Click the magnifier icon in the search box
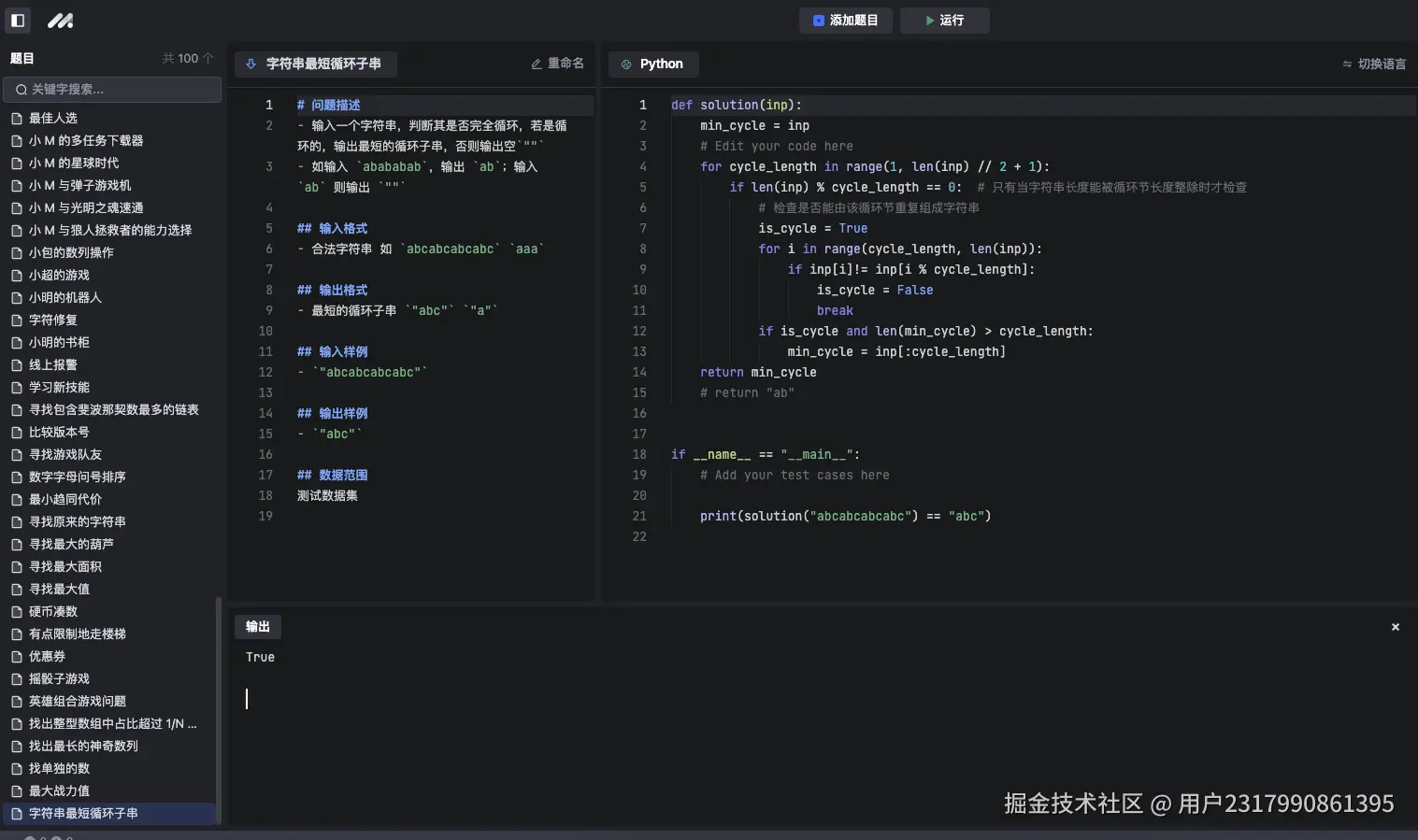The image size is (1418, 840). [x=21, y=89]
